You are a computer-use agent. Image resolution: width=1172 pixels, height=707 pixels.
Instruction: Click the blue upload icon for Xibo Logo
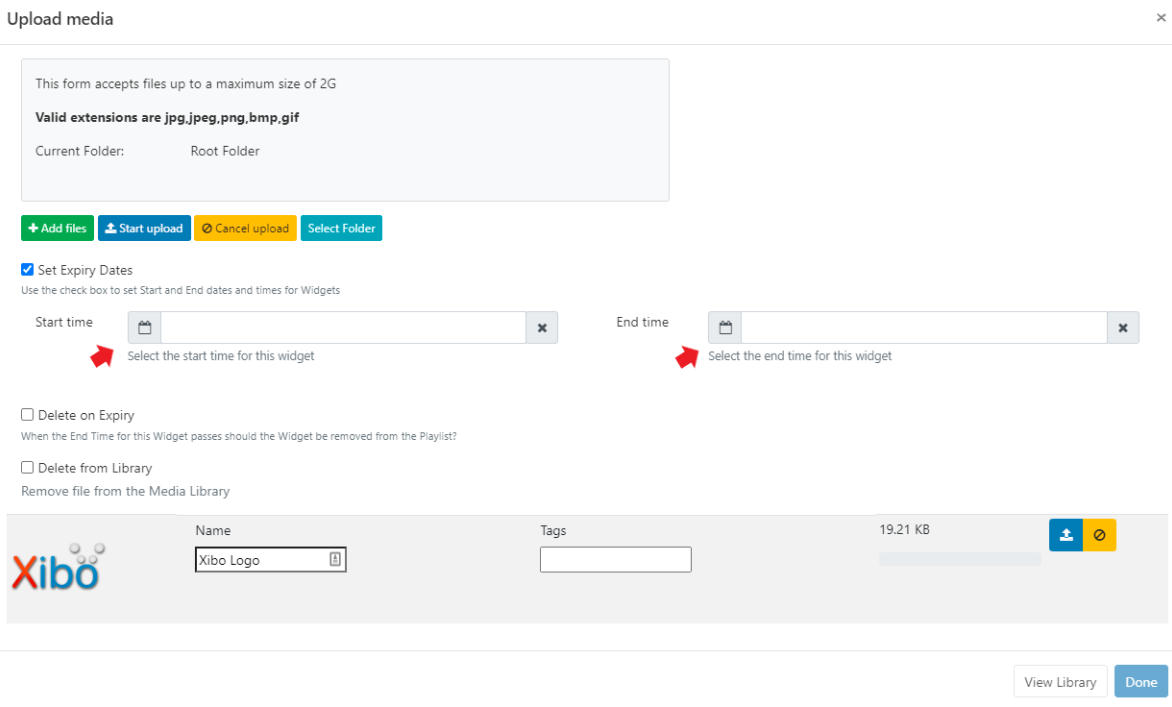(1066, 535)
